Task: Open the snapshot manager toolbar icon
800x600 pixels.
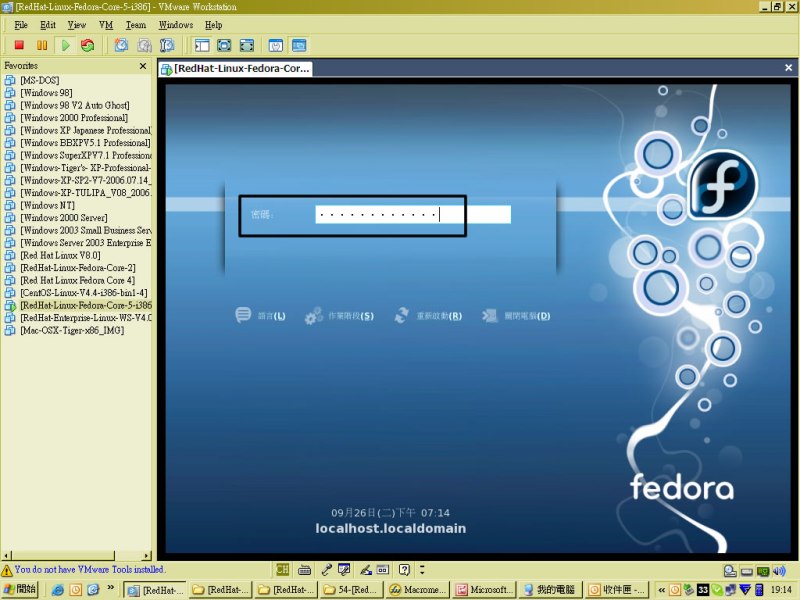Action: point(167,45)
